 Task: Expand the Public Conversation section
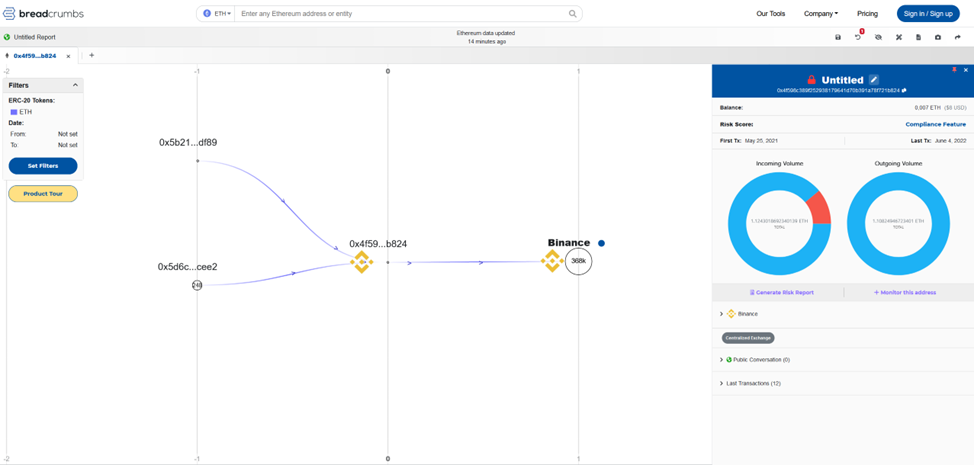click(721, 360)
